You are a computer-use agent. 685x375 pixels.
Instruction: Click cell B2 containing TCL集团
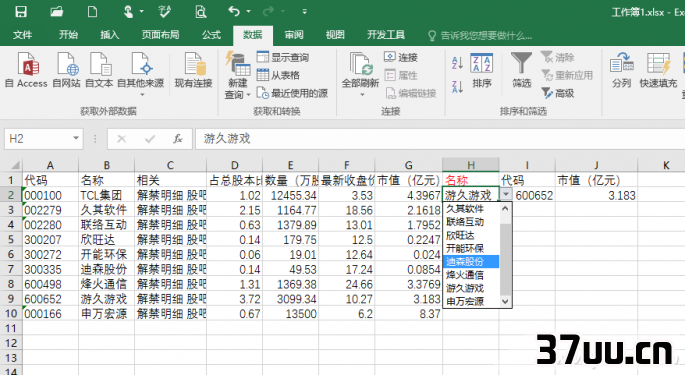(x=106, y=195)
